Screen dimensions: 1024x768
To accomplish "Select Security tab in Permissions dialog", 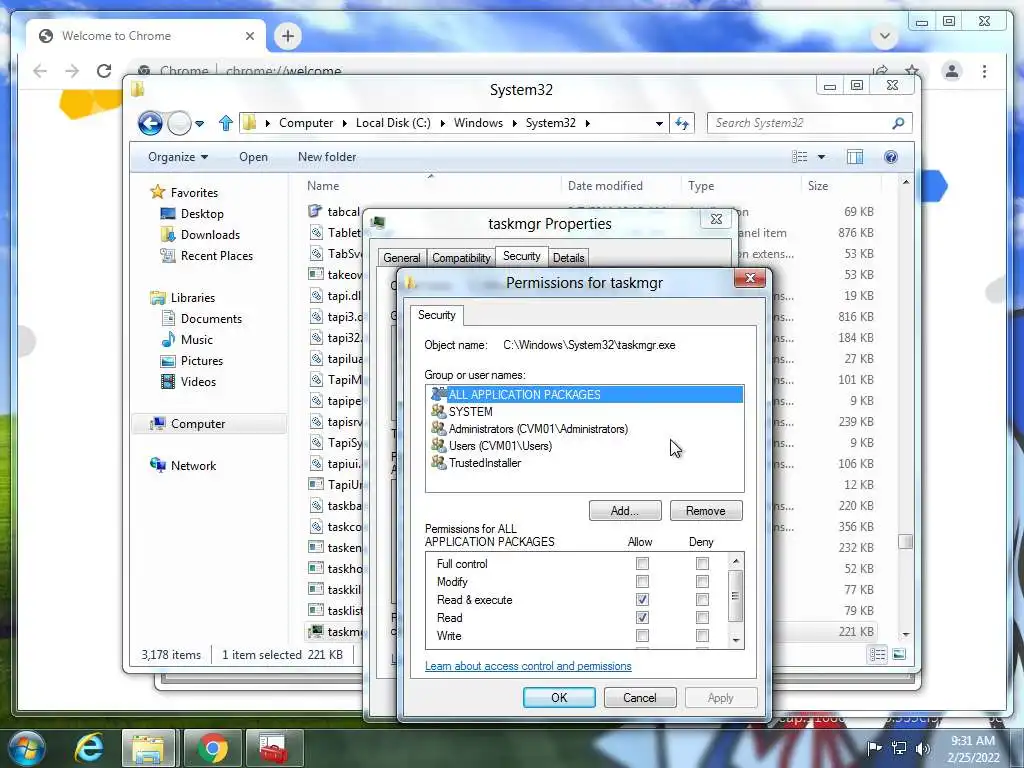I will (436, 315).
